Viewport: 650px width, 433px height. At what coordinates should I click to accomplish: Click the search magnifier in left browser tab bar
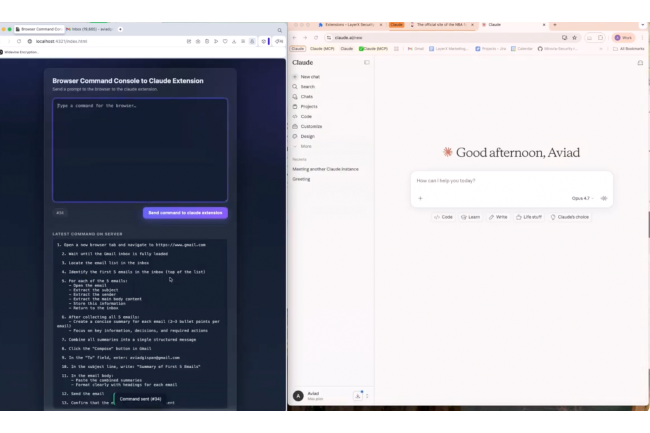[x=280, y=30]
